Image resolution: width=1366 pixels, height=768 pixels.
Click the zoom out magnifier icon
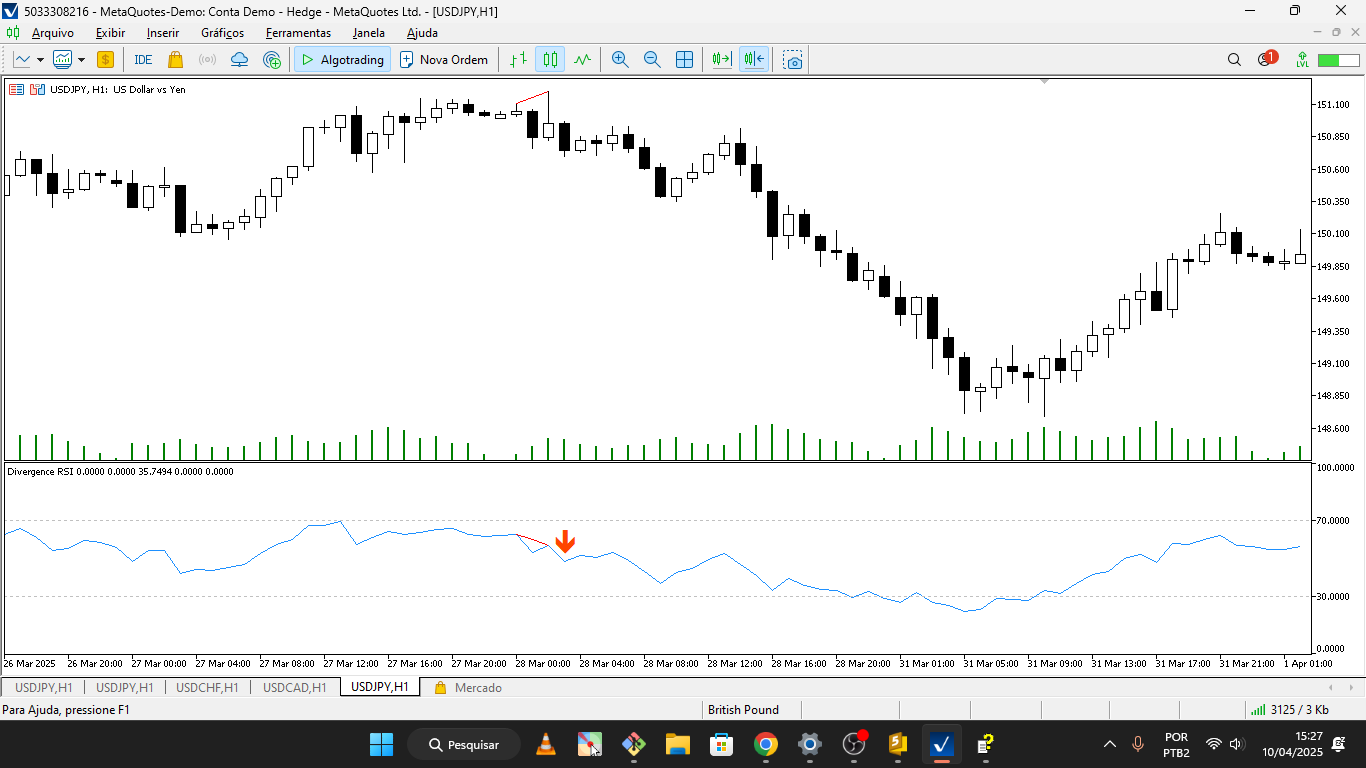tap(652, 59)
